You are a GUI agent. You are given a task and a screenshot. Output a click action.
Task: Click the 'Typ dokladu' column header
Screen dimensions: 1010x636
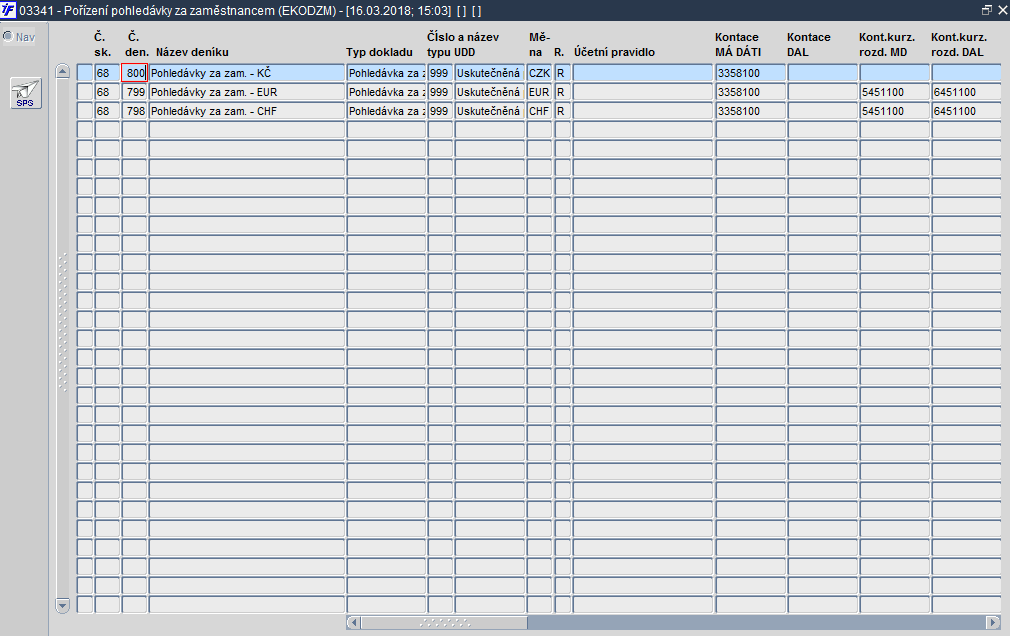point(379,52)
